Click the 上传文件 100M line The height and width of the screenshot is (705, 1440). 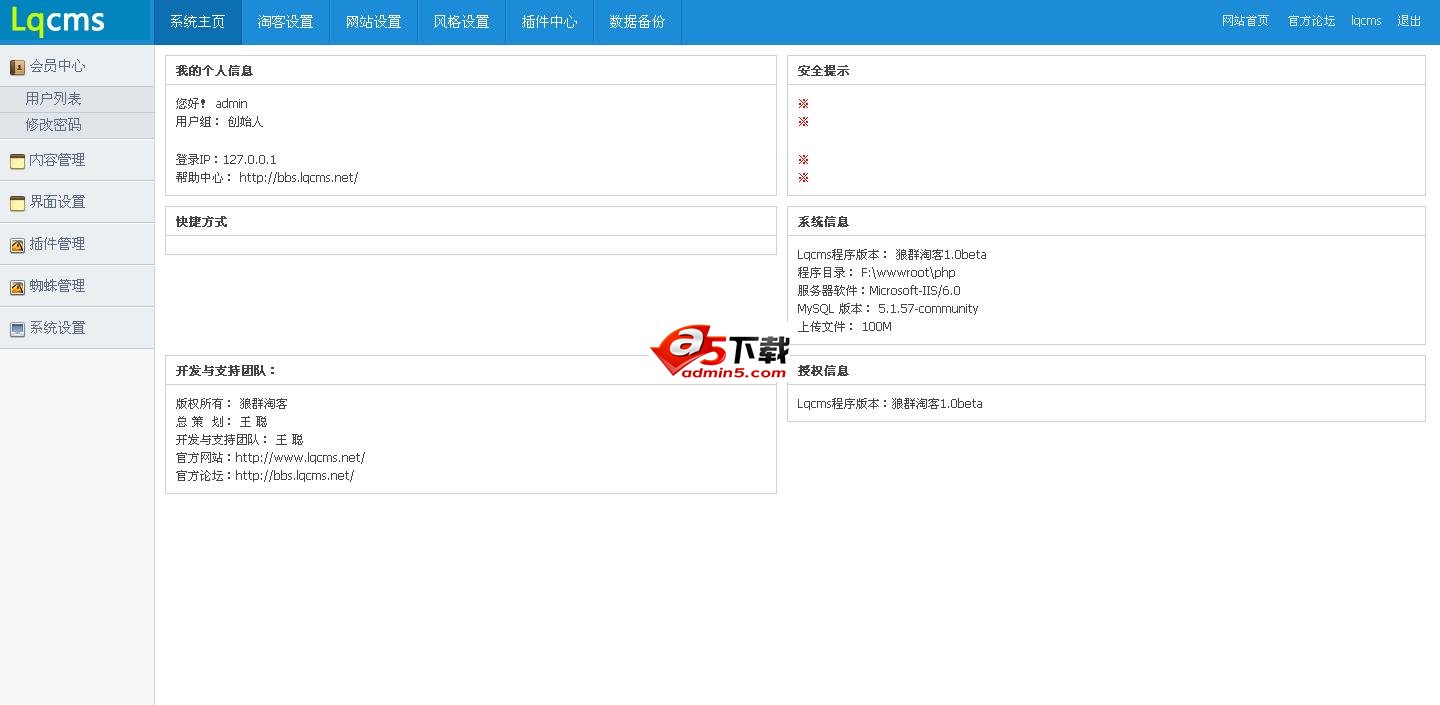tap(845, 327)
